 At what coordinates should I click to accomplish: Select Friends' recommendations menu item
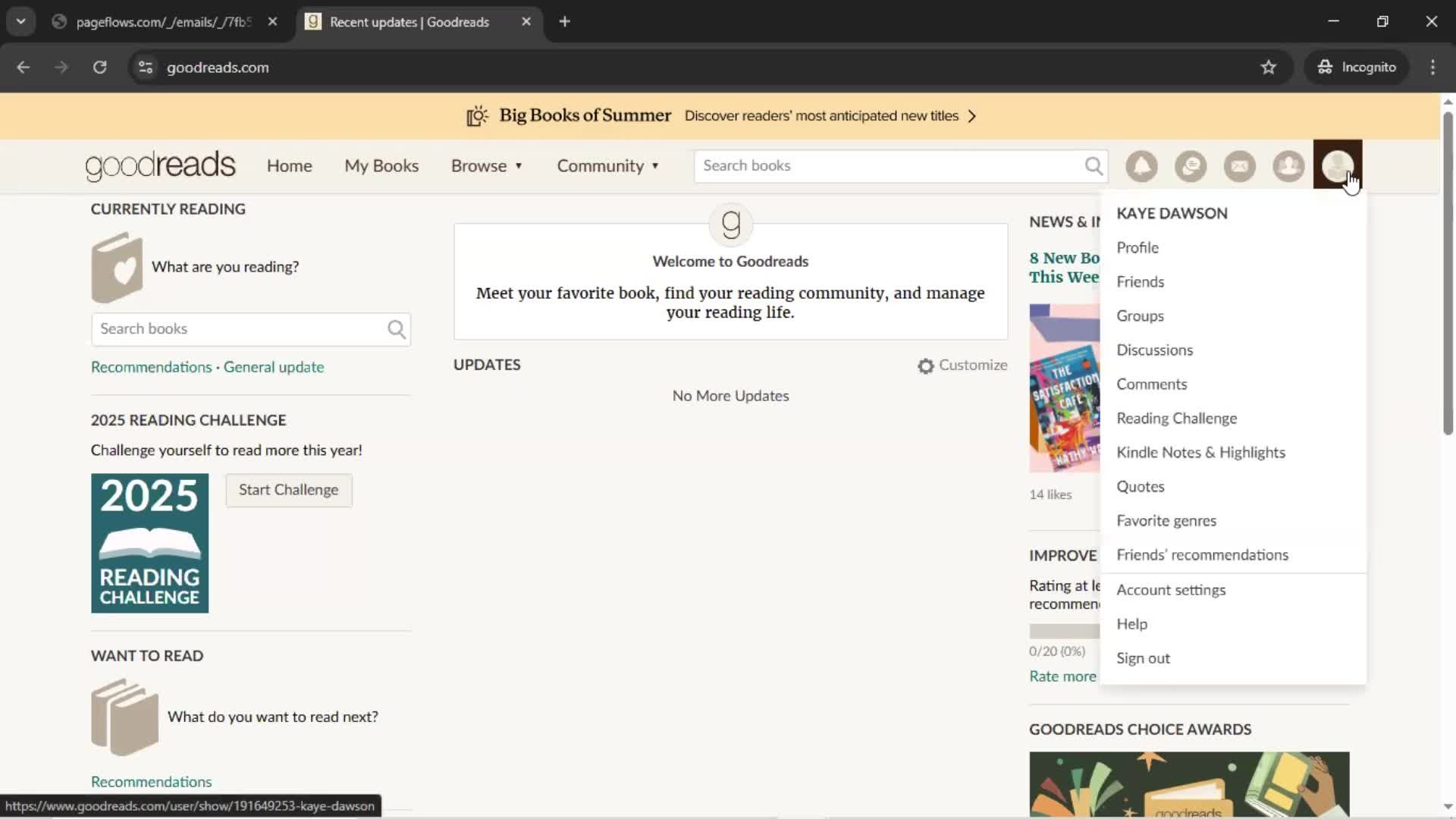1202,555
